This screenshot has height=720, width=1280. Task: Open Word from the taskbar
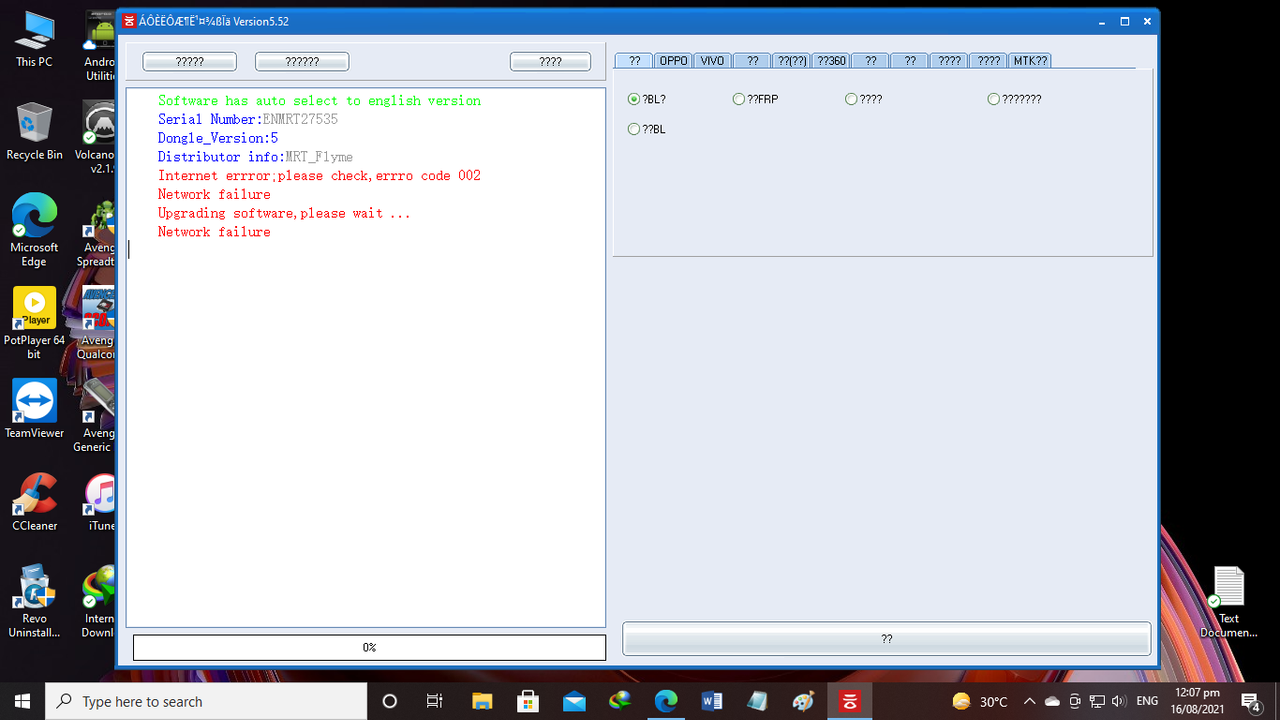[712, 701]
